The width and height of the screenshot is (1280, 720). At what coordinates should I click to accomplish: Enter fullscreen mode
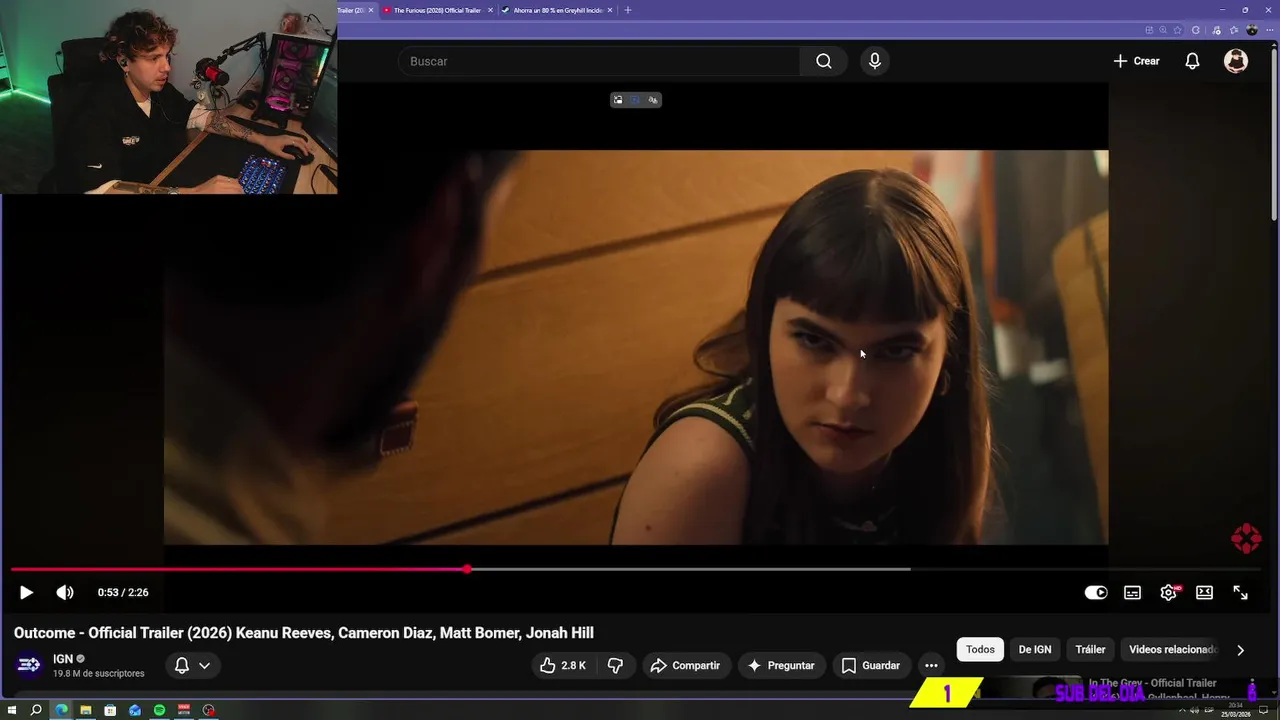click(1240, 592)
